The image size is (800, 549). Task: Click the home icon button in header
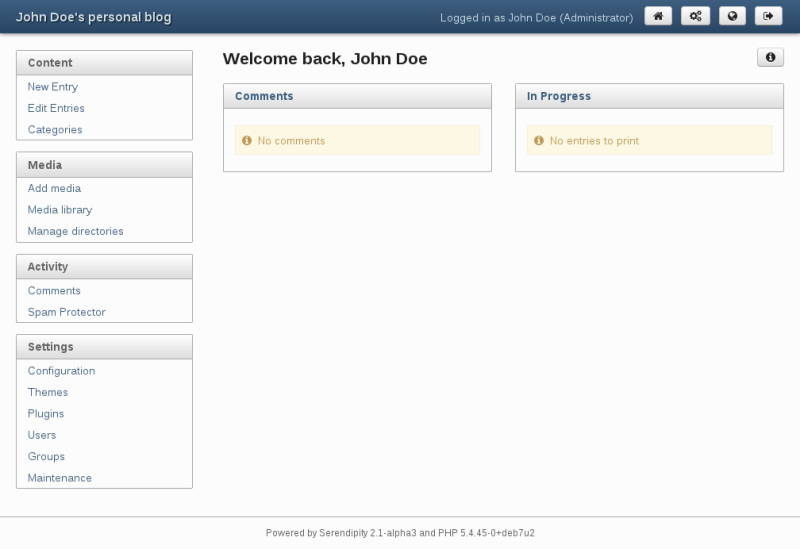click(658, 16)
